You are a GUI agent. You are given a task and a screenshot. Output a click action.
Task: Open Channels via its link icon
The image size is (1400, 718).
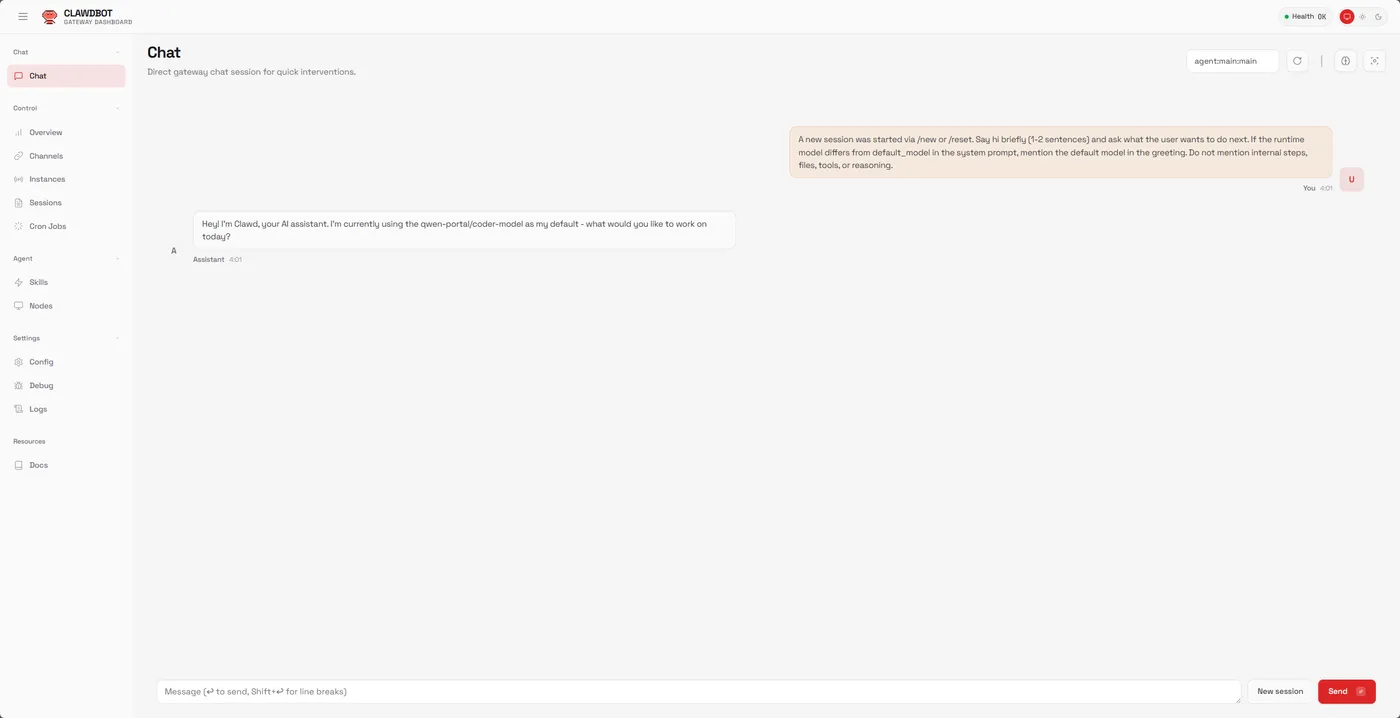19,156
